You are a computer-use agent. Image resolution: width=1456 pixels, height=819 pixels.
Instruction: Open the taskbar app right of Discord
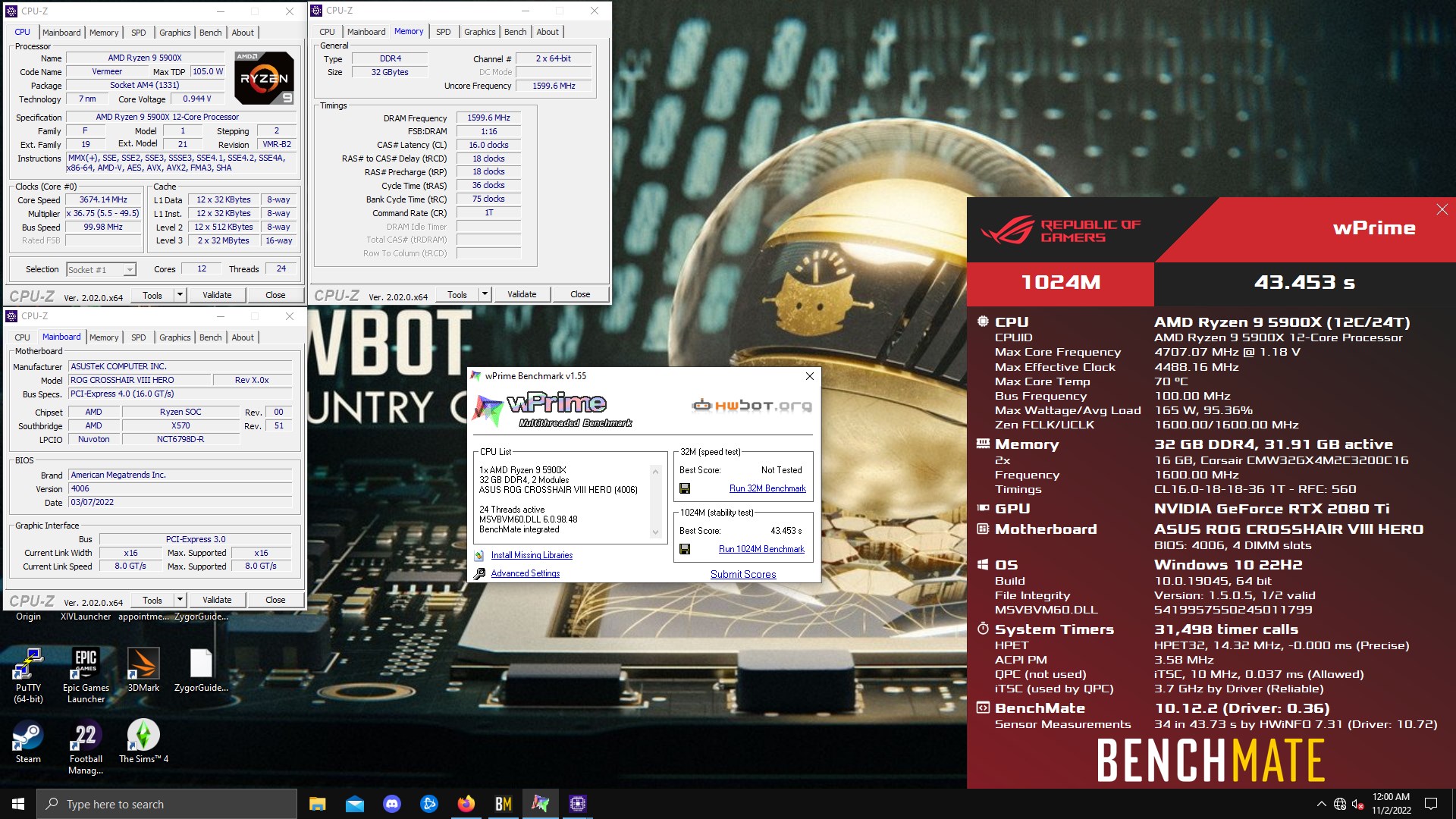429,804
